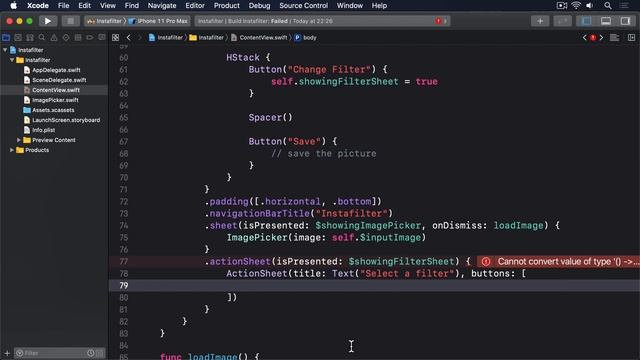Add editor on right
This screenshot has width=640, height=360.
click(631, 38)
